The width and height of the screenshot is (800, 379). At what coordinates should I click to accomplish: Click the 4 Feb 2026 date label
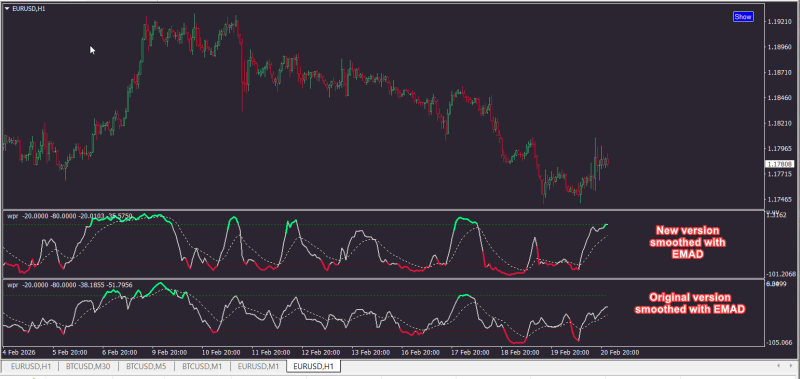(19, 352)
